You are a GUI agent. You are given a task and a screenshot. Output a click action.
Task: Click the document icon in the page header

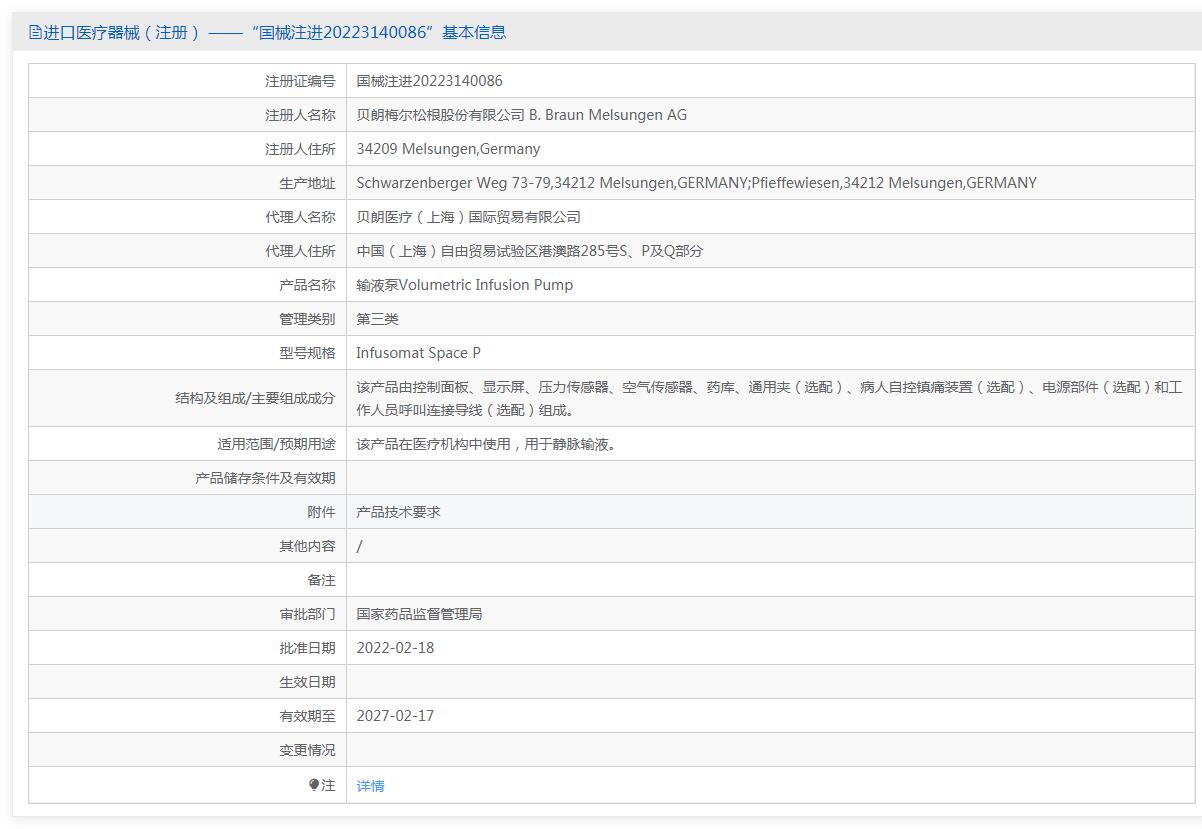(35, 33)
